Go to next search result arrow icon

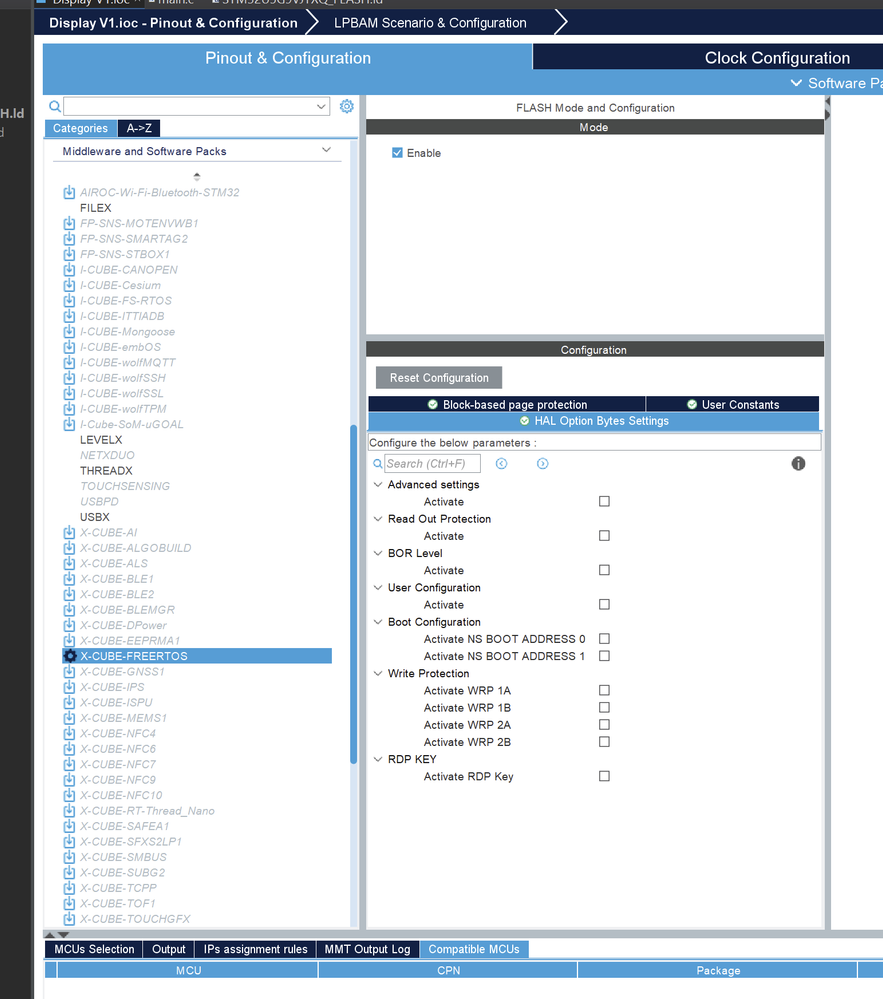542,464
